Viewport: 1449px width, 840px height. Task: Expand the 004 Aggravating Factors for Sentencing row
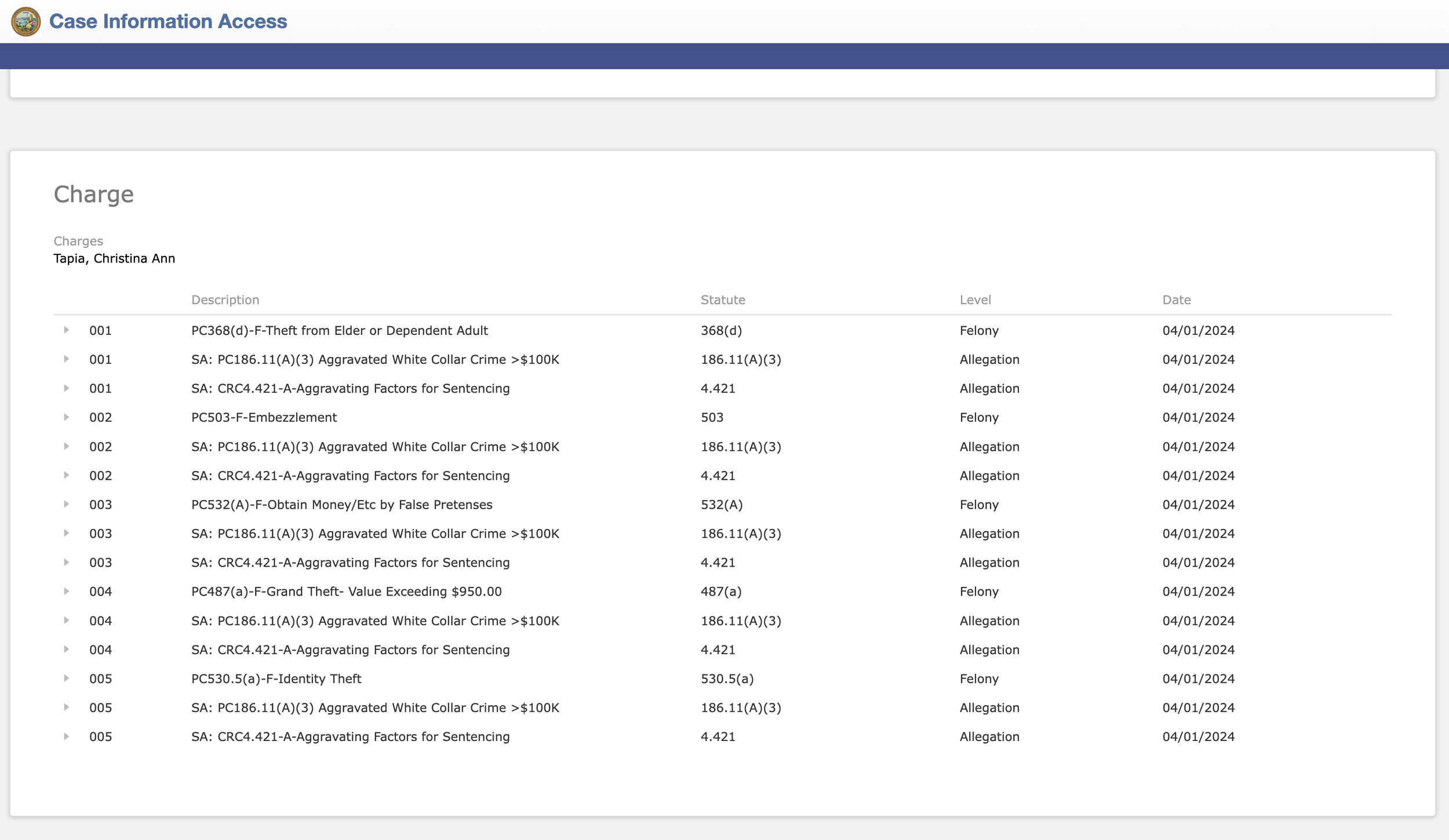coord(67,649)
